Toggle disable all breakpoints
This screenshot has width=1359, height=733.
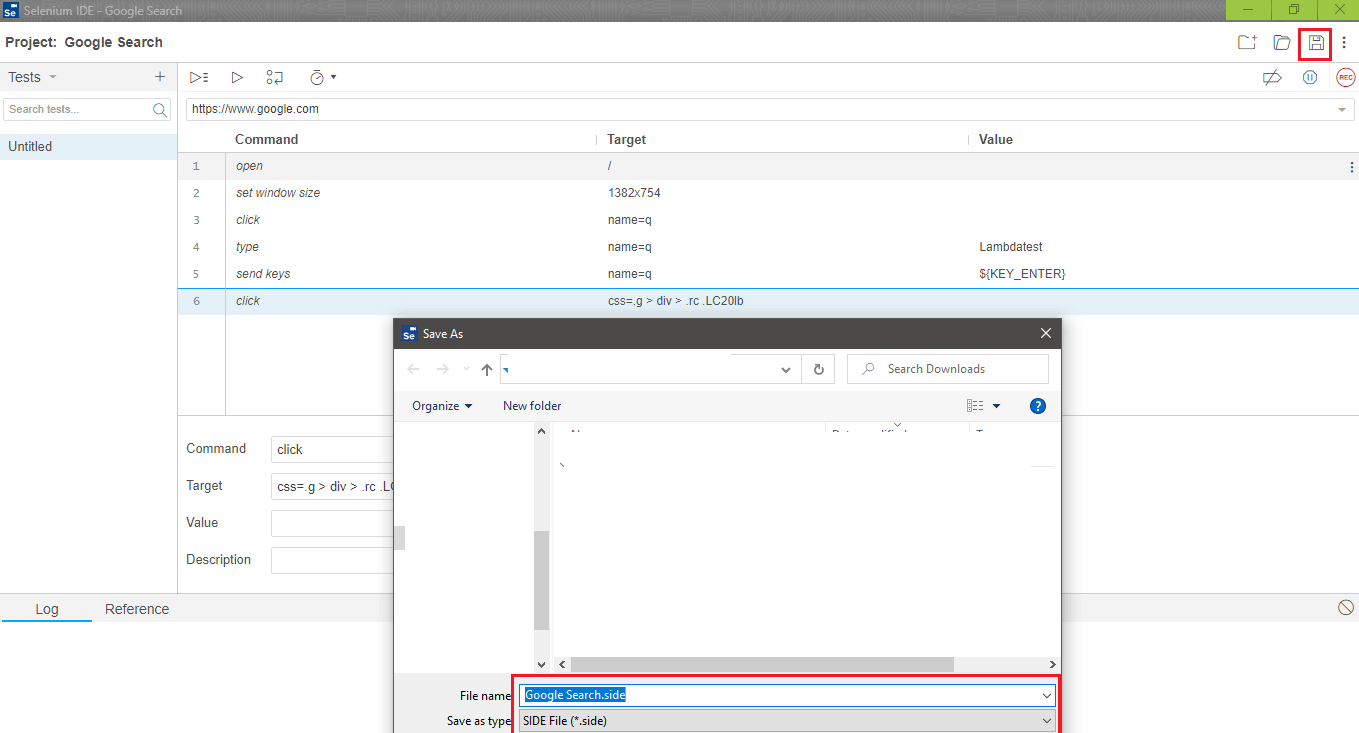pos(1272,77)
